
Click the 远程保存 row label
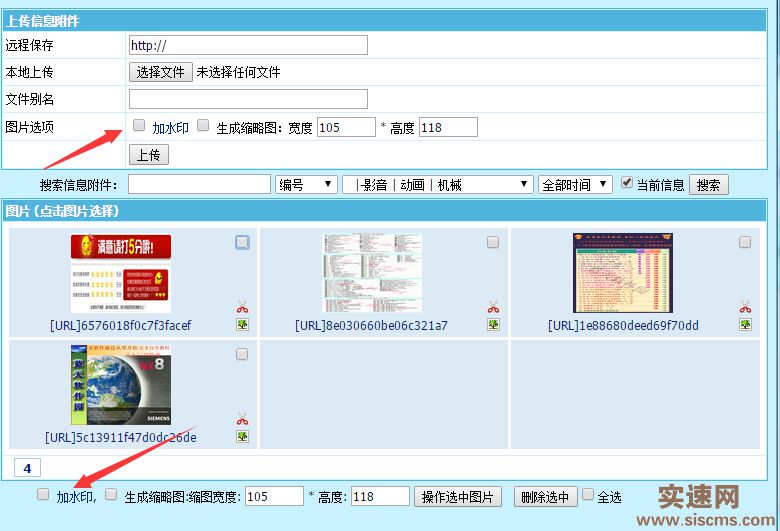tap(29, 45)
